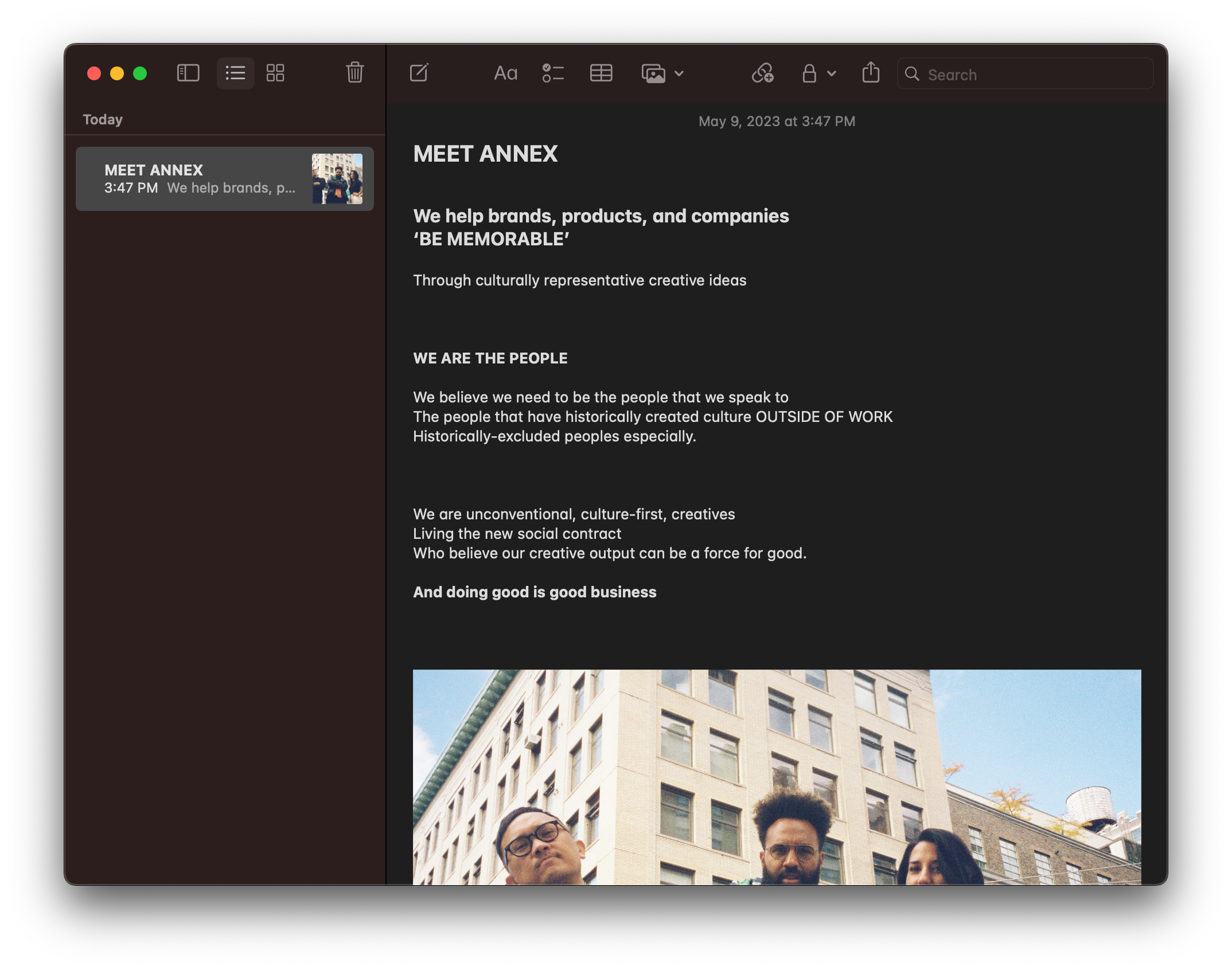The height and width of the screenshot is (970, 1232).
Task: Click the collaborate link icon
Action: pos(763,73)
